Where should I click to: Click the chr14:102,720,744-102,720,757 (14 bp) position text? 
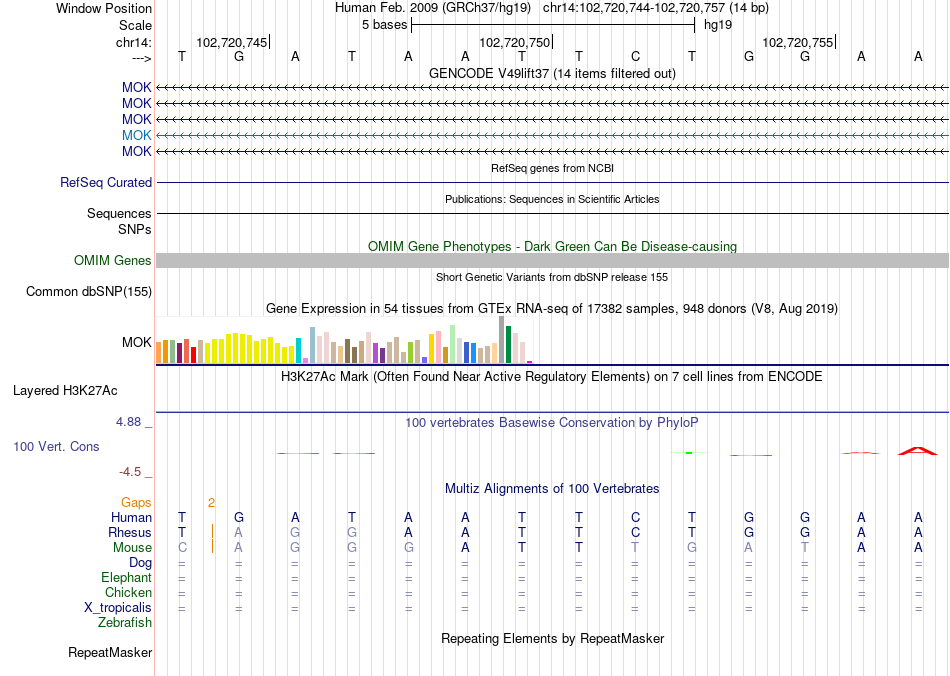(x=656, y=8)
